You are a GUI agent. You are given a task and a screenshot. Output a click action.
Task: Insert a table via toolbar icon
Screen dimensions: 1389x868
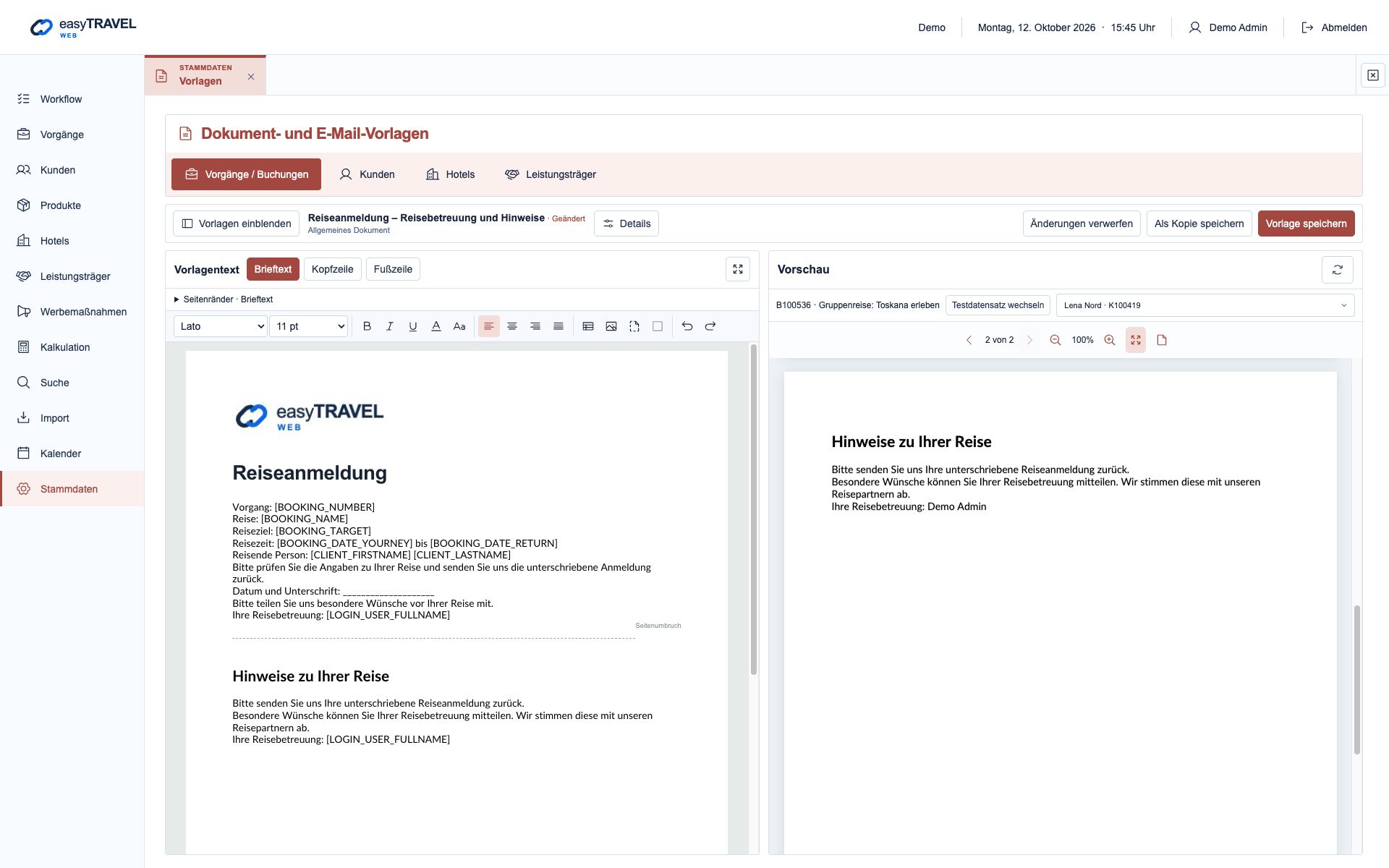588,326
